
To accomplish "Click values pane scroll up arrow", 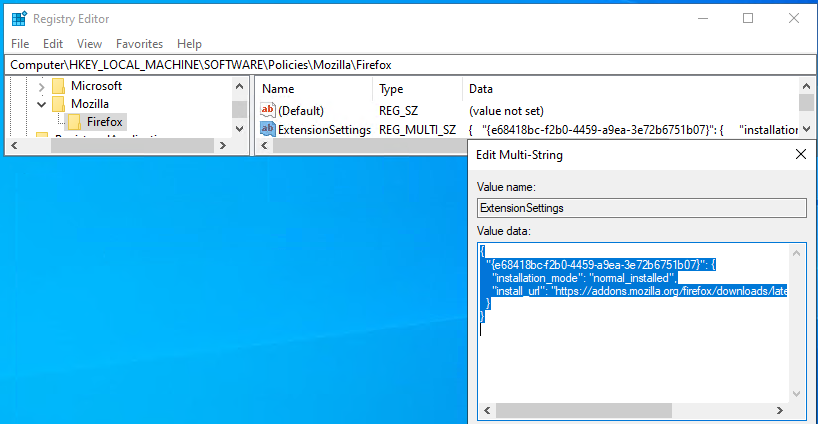I will [x=806, y=86].
